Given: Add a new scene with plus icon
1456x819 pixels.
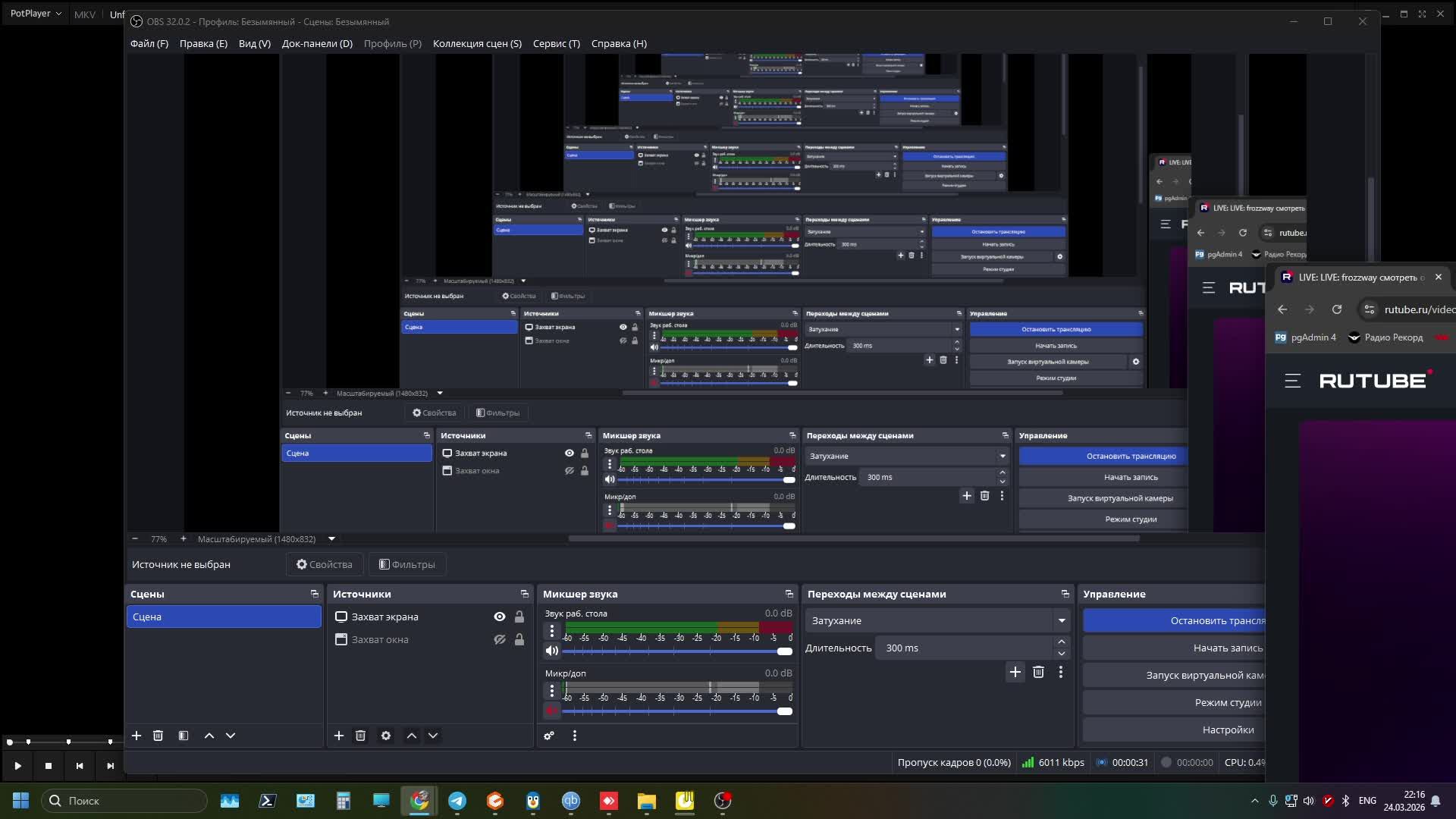Looking at the screenshot, I should click(136, 736).
